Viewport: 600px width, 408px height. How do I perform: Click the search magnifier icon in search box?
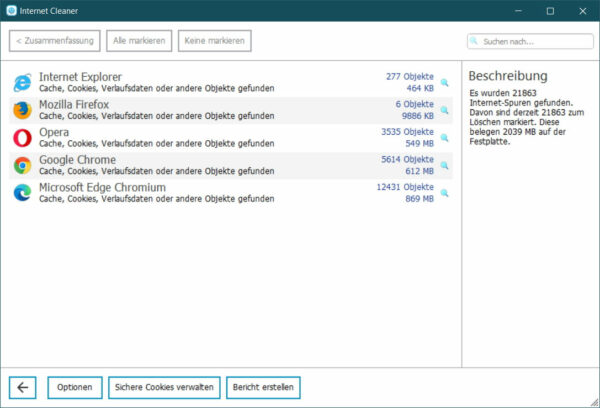click(x=474, y=41)
